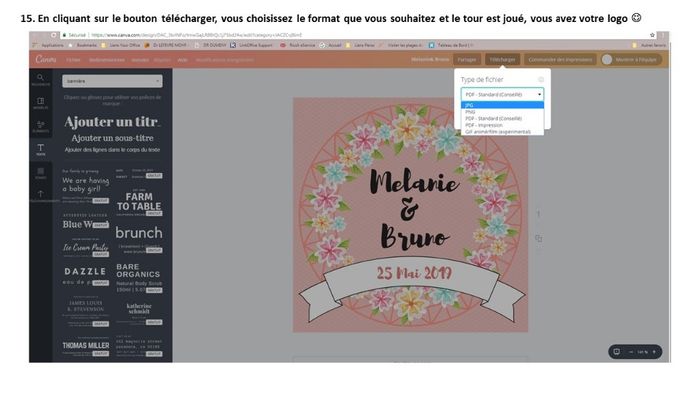Select the FARM TO TABLE text template
The height and width of the screenshot is (393, 700).
pos(139,201)
